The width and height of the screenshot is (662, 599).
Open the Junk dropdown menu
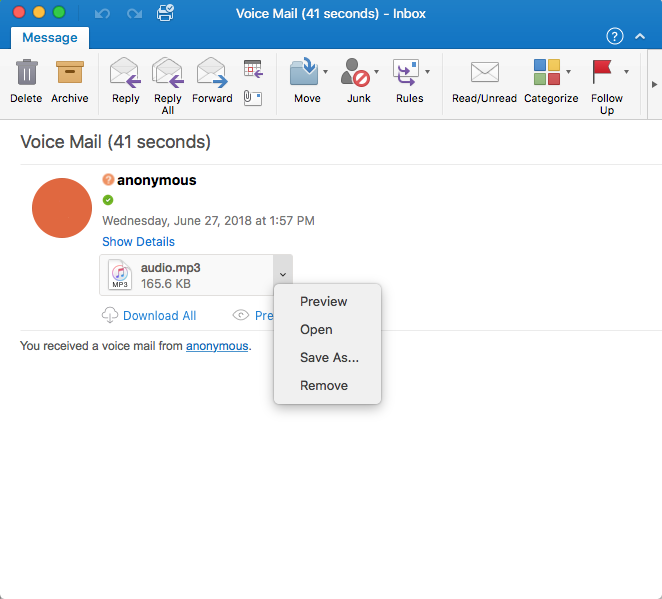coord(376,72)
